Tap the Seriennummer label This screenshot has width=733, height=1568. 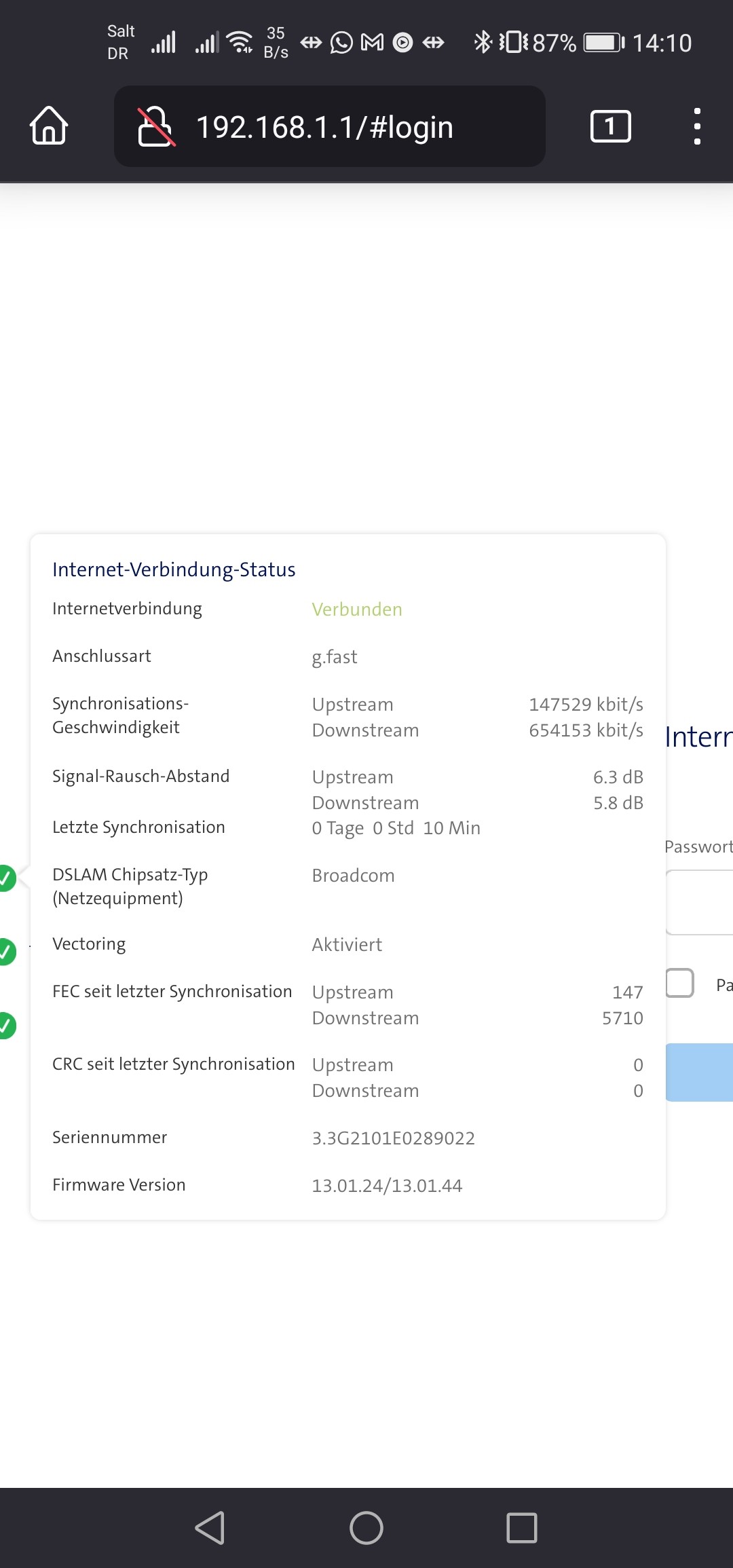pos(109,1138)
